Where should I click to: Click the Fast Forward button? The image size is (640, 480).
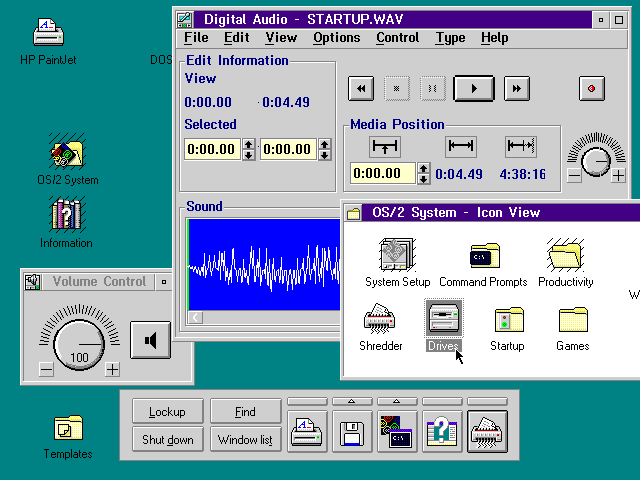[516, 89]
